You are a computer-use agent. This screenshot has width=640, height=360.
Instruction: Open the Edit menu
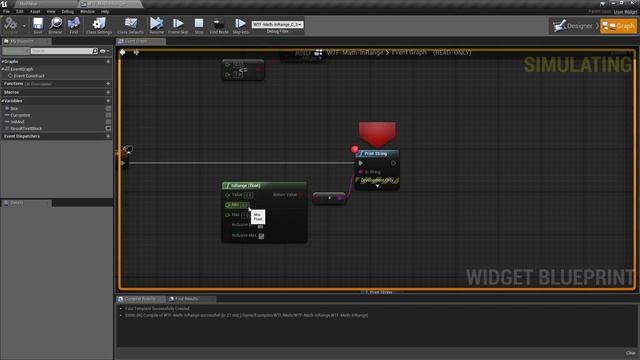click(x=20, y=11)
